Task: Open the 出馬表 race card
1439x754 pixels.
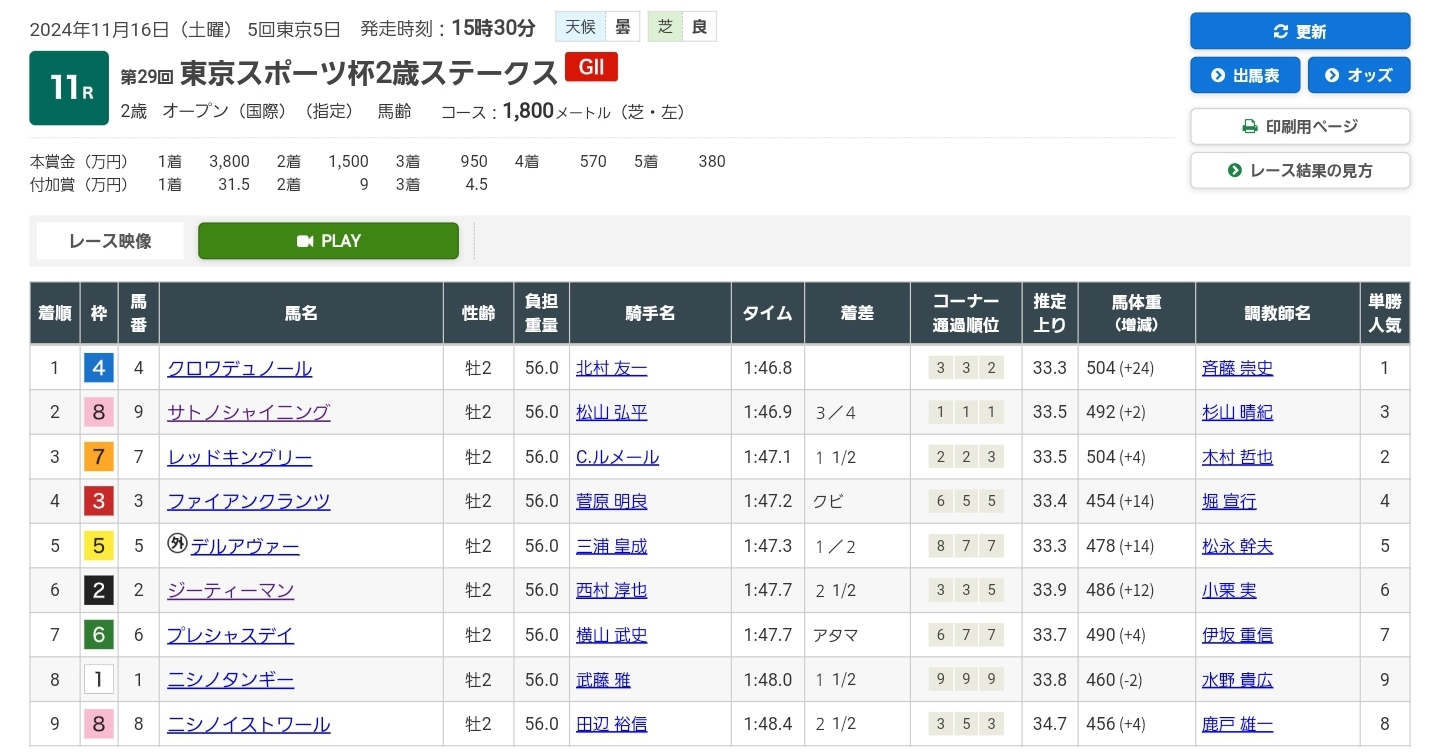Action: (x=1244, y=75)
